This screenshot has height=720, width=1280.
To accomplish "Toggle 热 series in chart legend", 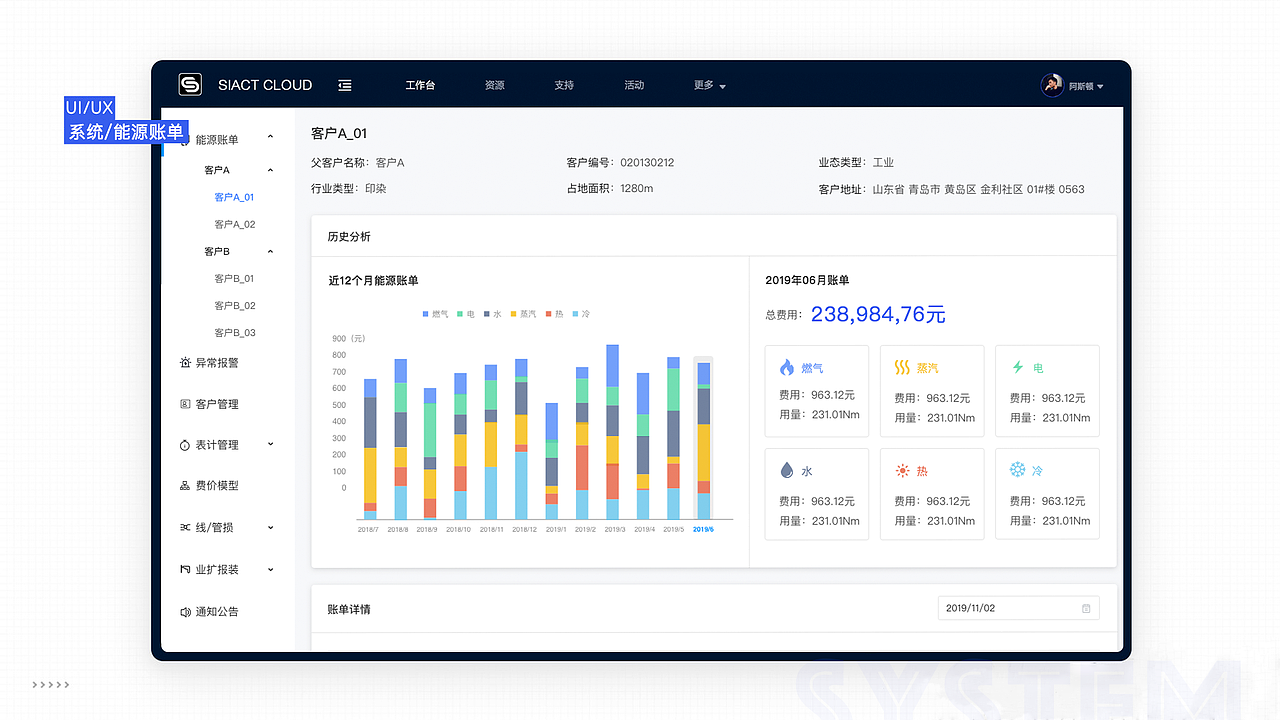I will click(554, 314).
